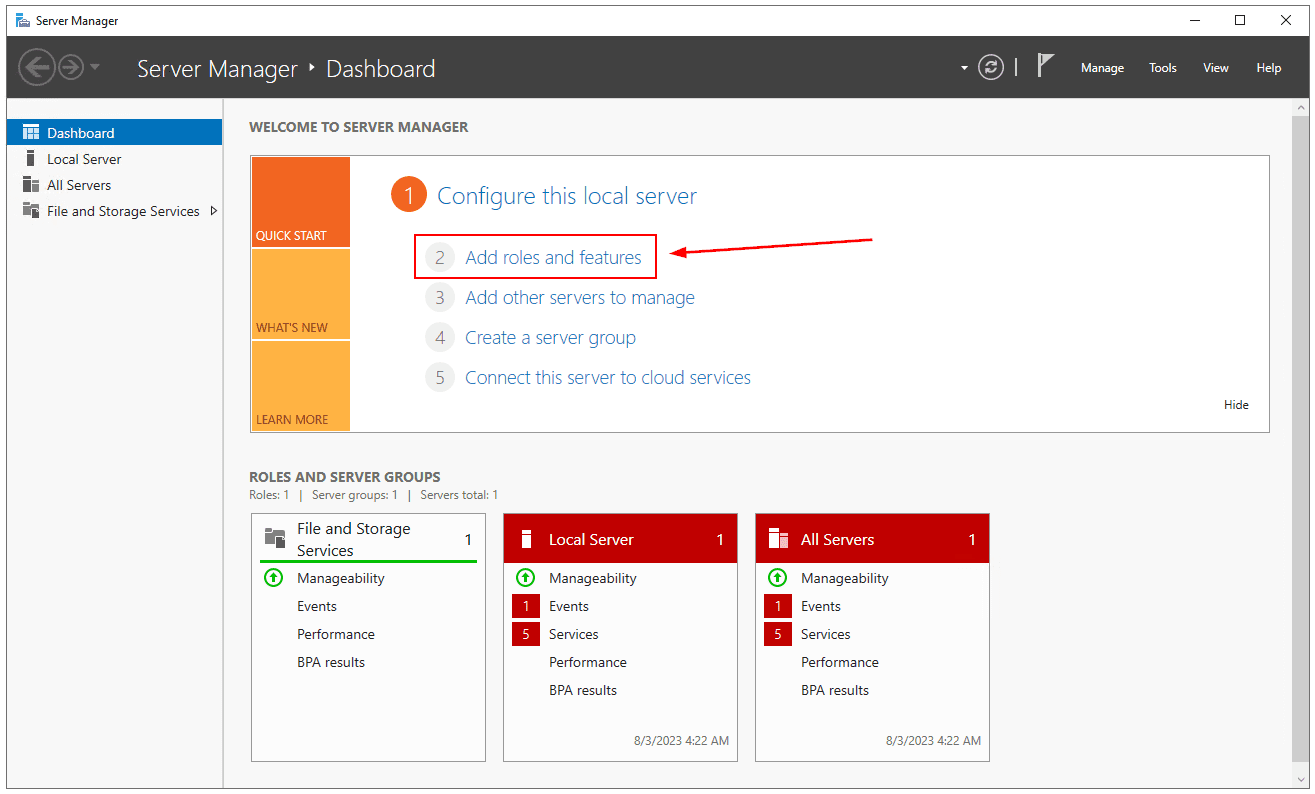Open the Manage menu

[1102, 67]
